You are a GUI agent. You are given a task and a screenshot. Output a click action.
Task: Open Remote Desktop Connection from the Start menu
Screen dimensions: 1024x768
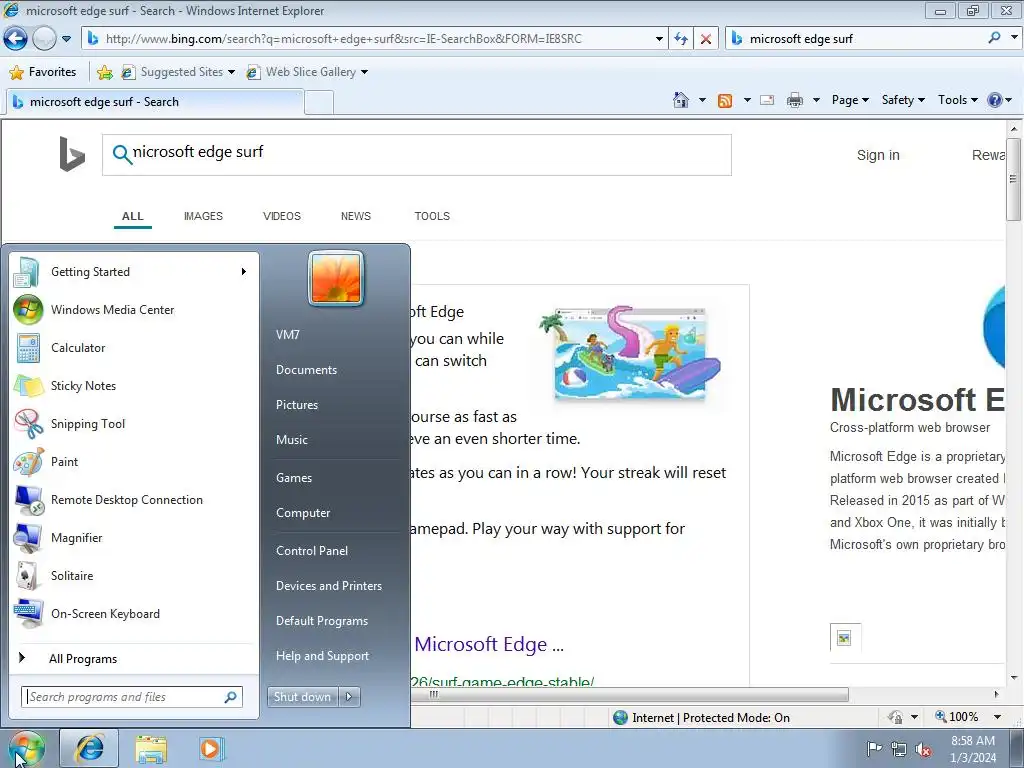point(135,500)
